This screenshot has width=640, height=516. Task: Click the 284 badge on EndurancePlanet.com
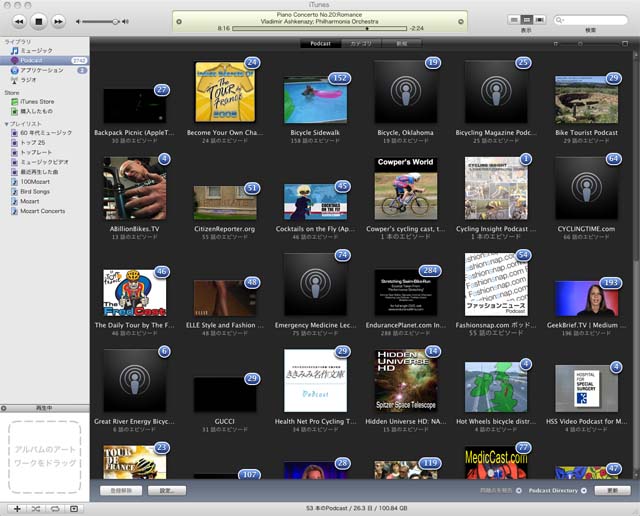[430, 271]
